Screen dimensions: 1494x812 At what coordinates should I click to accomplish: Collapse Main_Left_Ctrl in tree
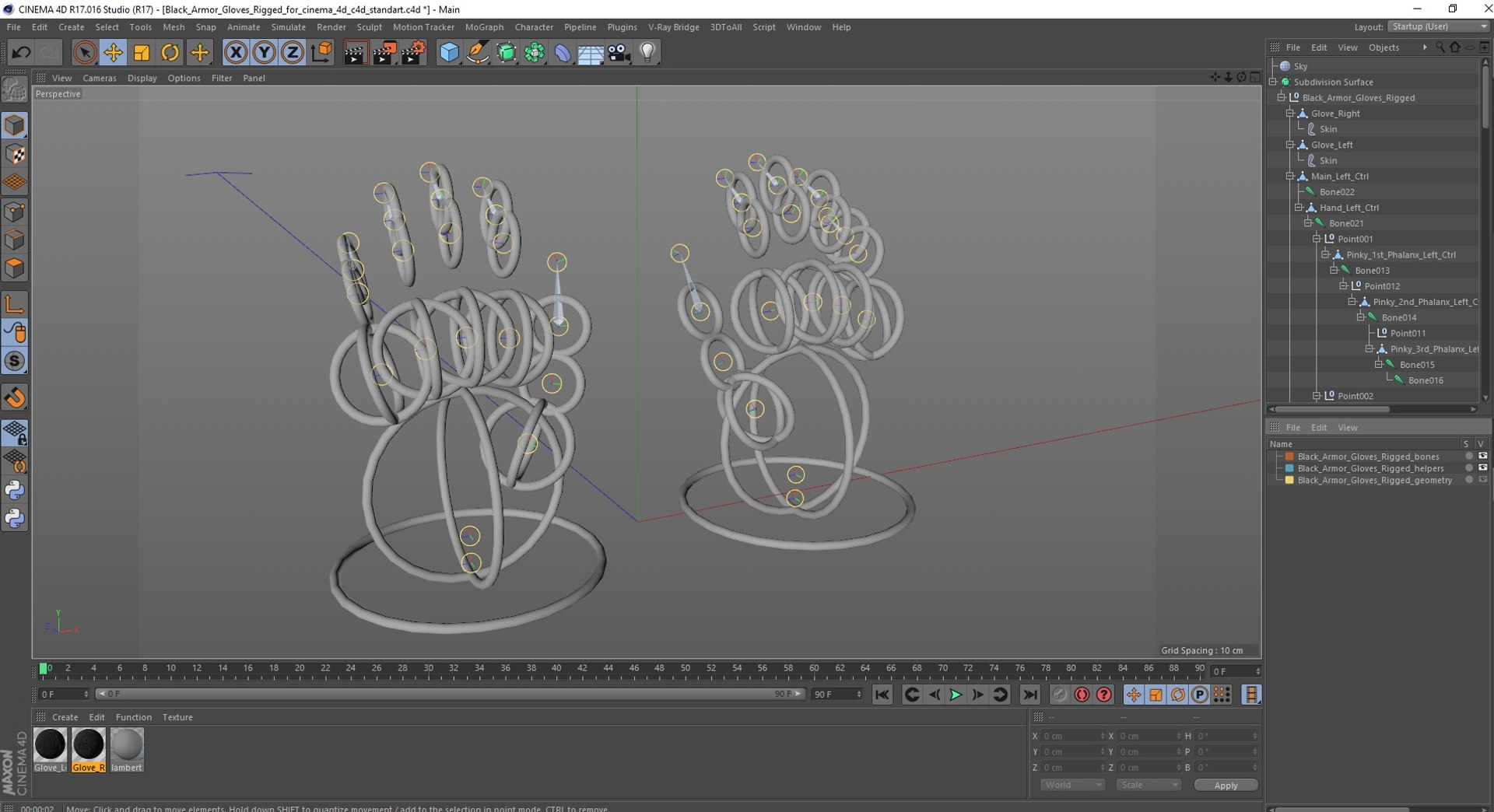pyautogui.click(x=1290, y=176)
